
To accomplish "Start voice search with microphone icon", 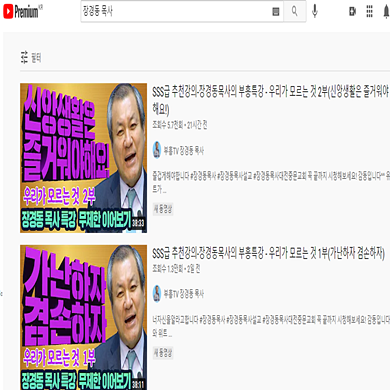I will click(x=315, y=11).
